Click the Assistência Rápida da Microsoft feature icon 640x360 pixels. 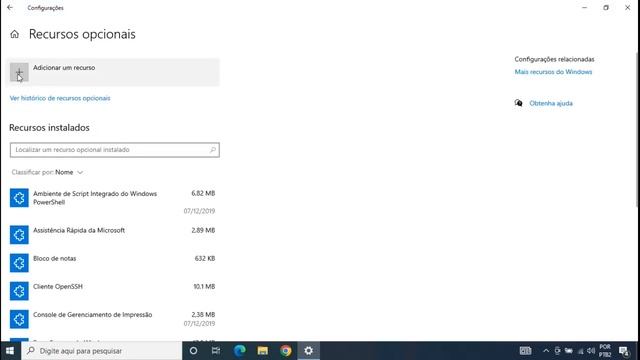(19, 235)
